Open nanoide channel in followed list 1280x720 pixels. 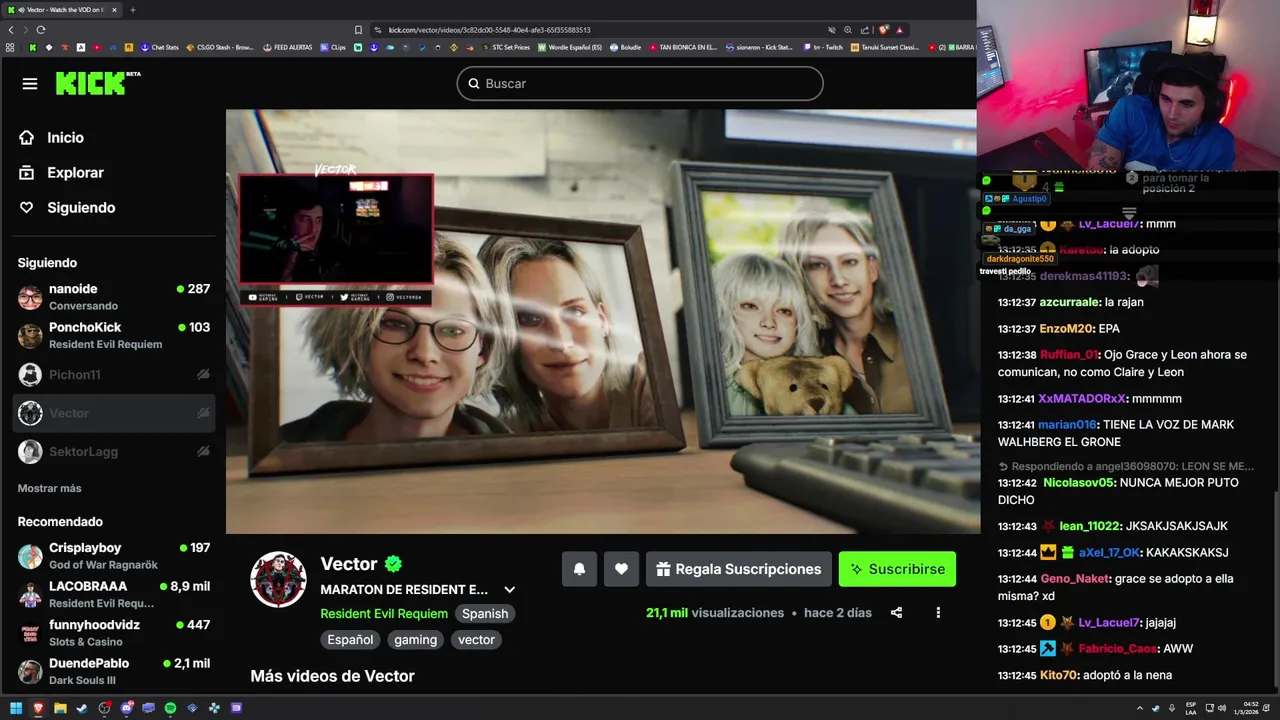(x=114, y=297)
